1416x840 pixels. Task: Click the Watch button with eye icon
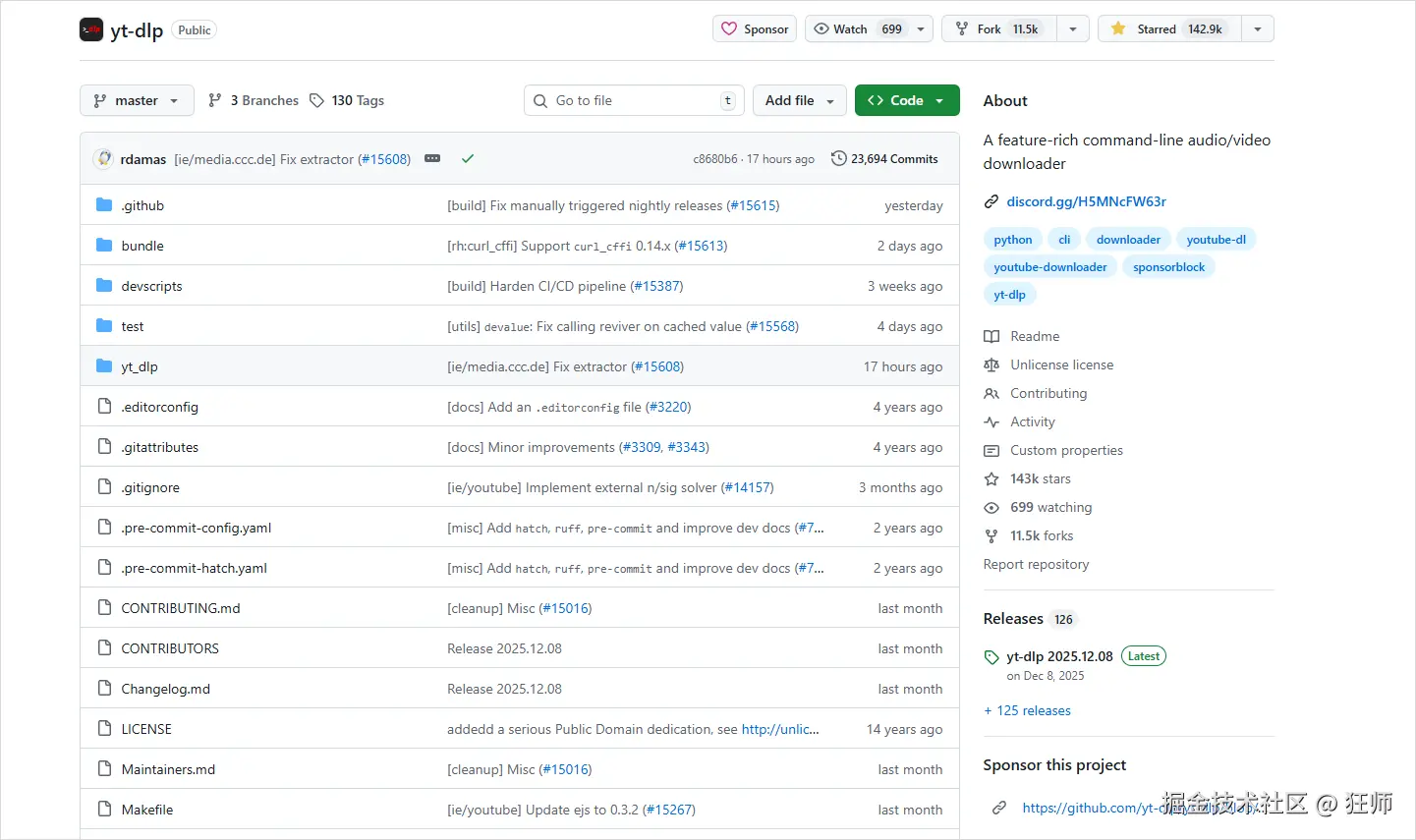click(x=858, y=28)
